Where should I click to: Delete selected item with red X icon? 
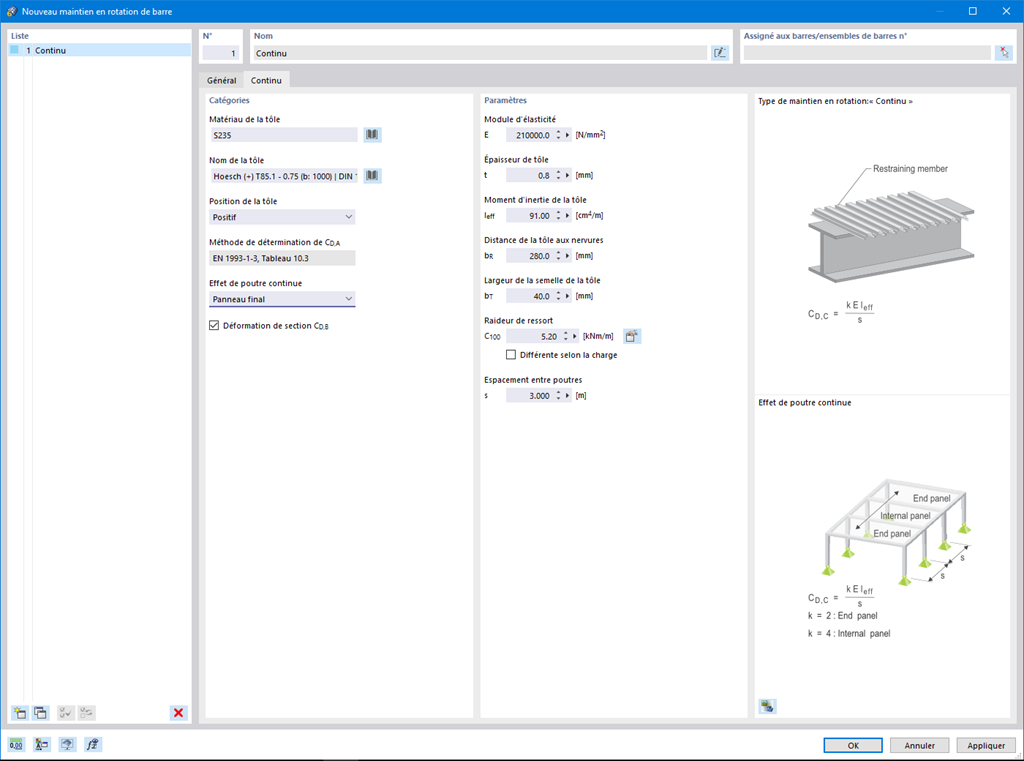click(x=178, y=713)
